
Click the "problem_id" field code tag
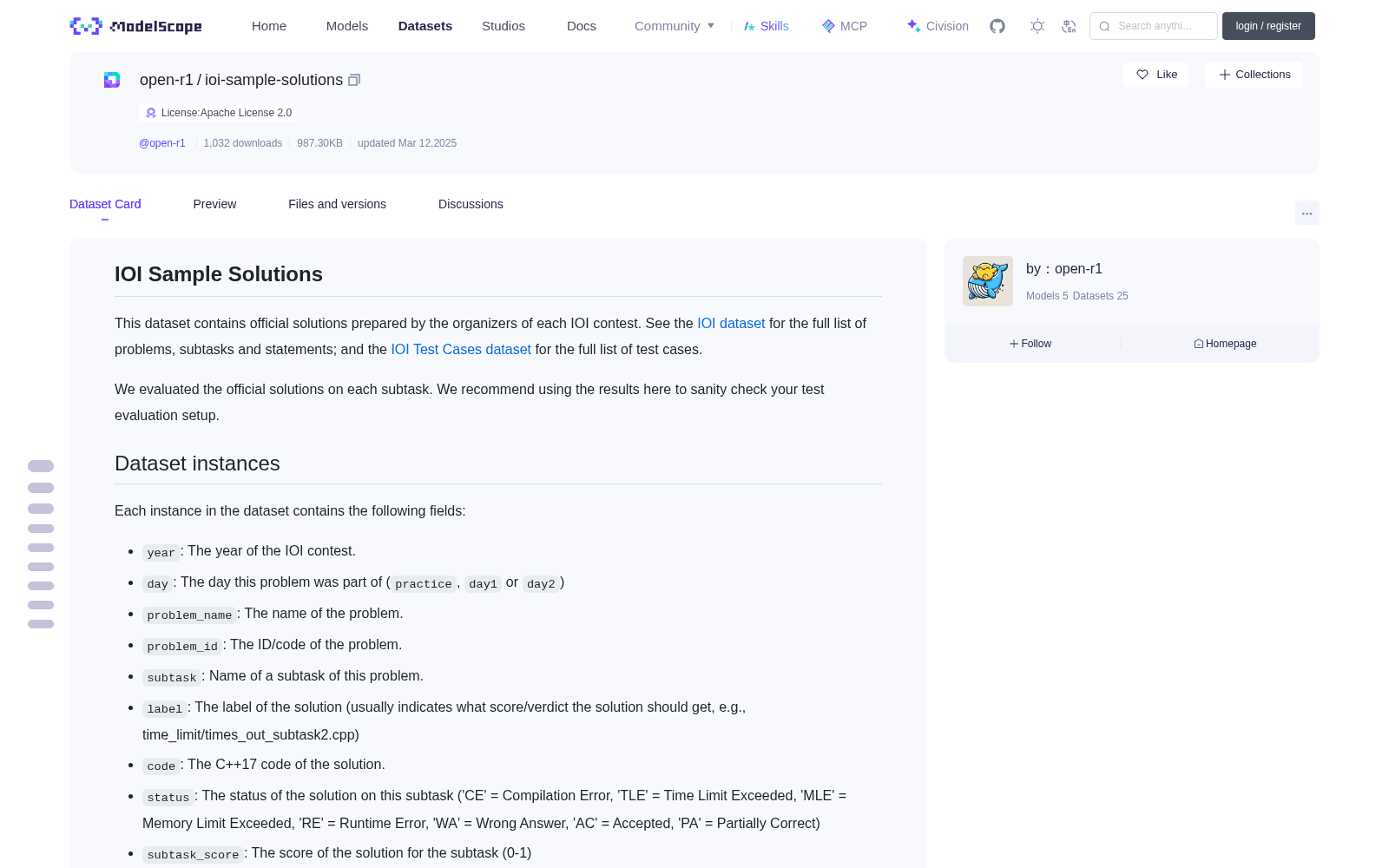click(182, 646)
